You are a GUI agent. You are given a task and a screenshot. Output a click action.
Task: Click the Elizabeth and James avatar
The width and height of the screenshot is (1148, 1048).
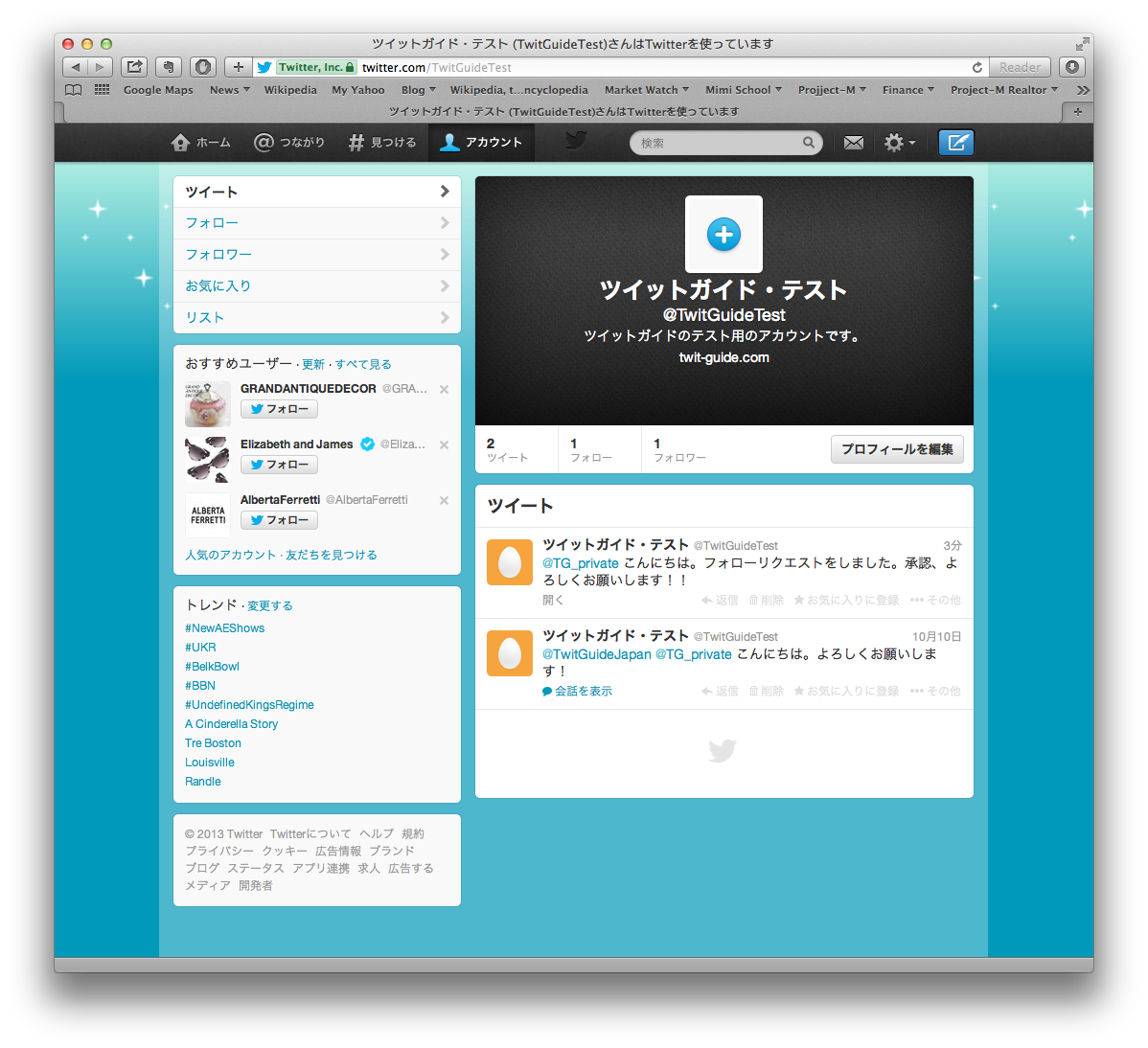(207, 460)
